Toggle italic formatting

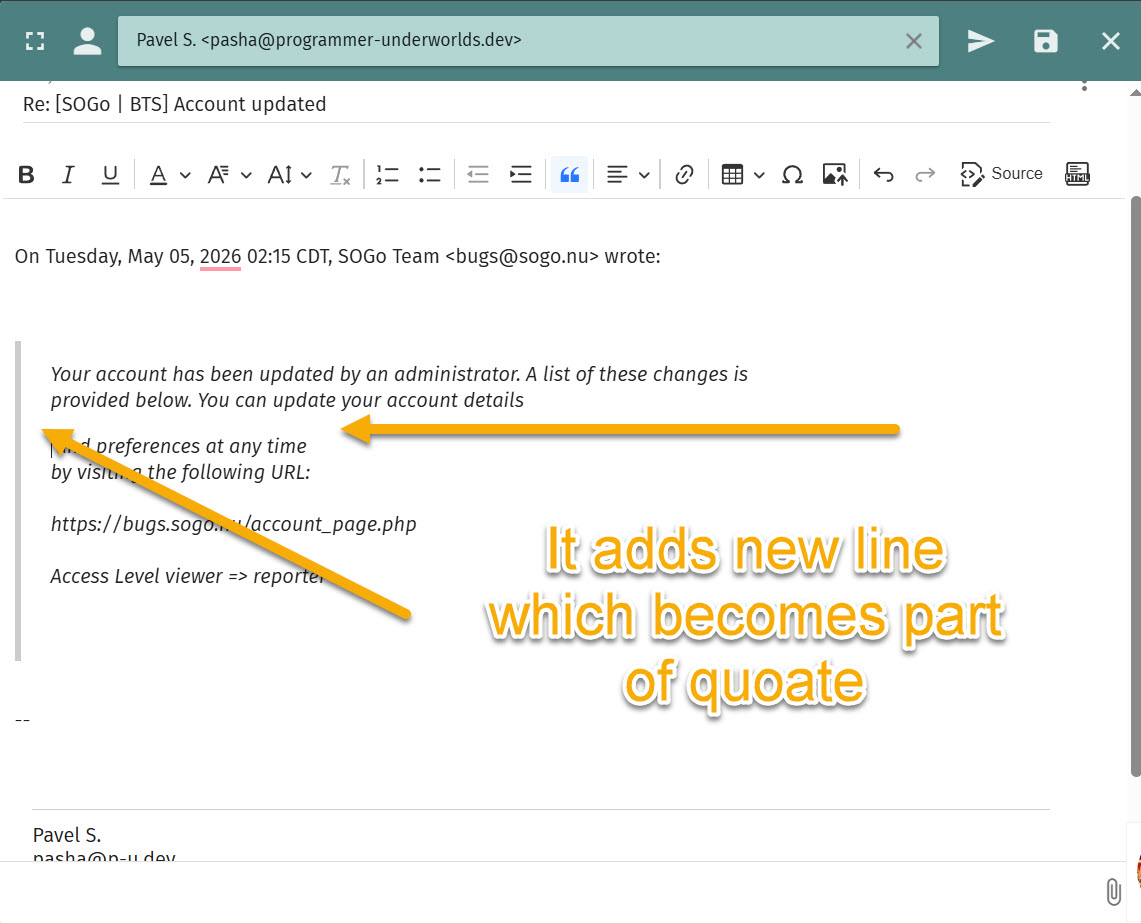(68, 175)
